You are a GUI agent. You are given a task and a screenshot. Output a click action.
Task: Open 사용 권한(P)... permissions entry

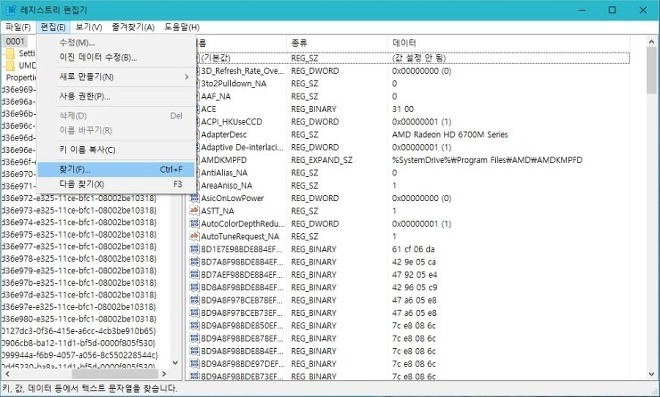point(116,97)
